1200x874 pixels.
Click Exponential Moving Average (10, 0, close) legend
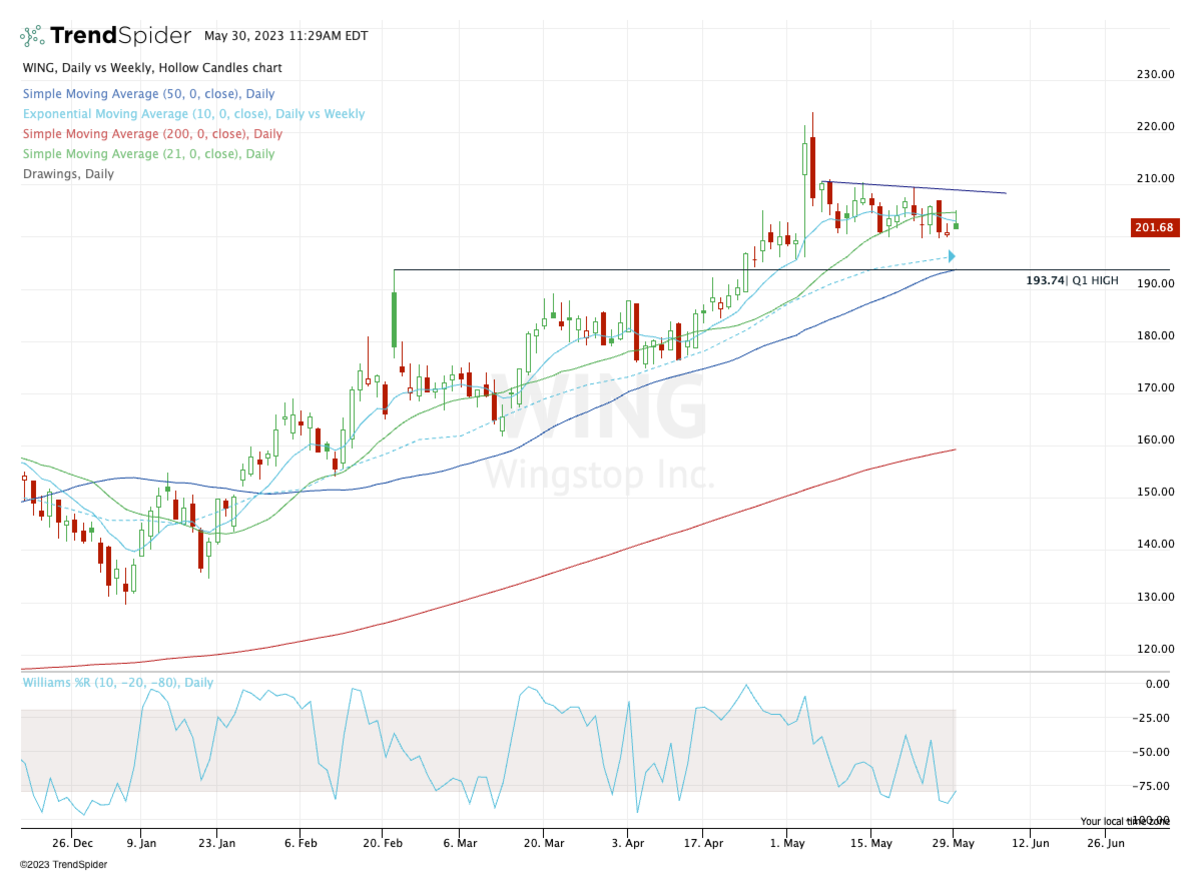click(193, 114)
